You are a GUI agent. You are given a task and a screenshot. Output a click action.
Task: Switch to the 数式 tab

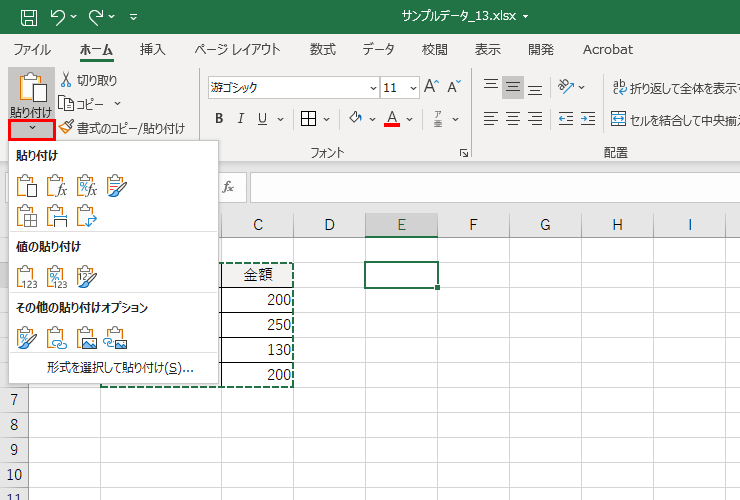click(323, 50)
